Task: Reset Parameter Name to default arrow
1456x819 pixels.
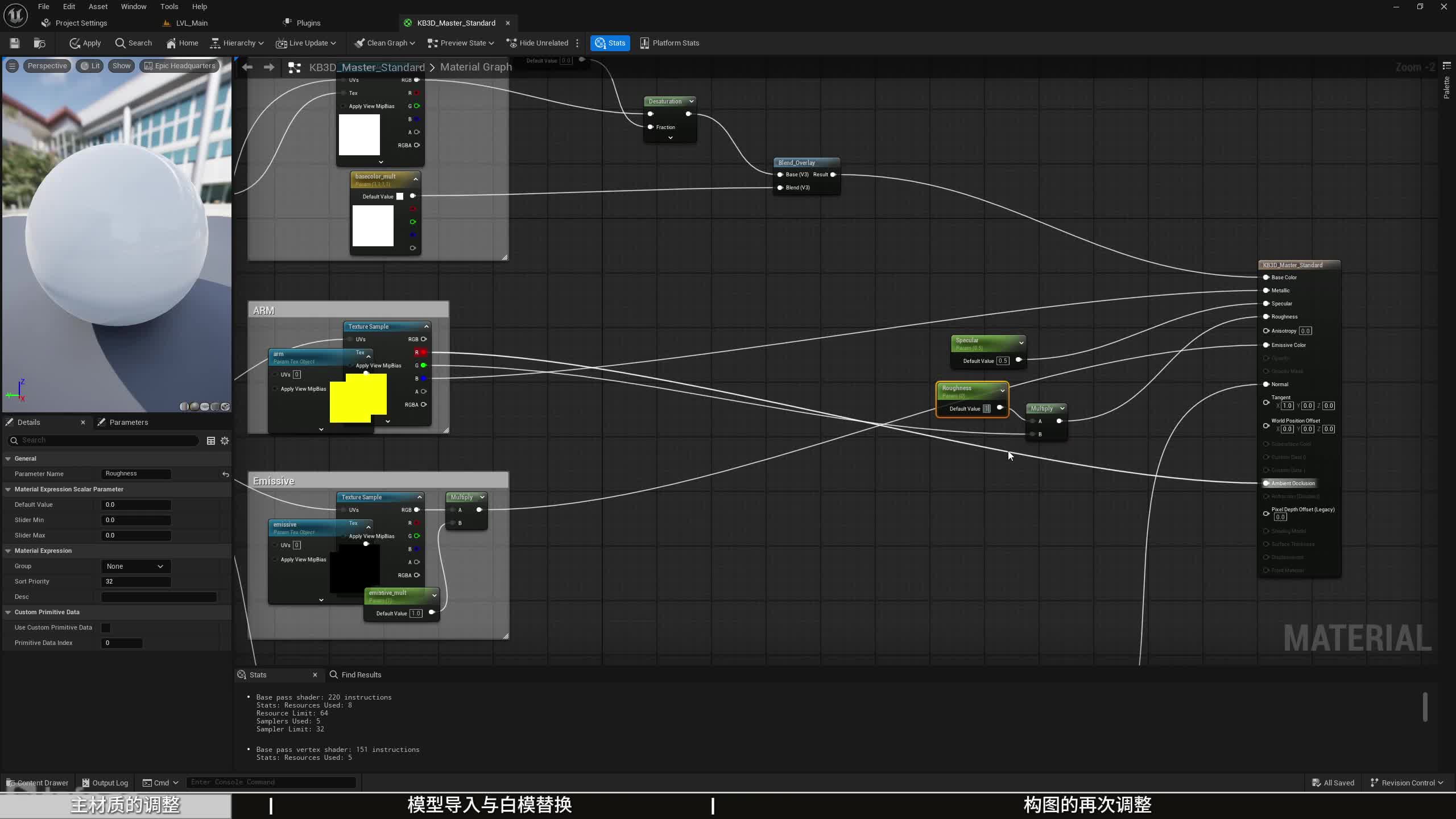Action: 226,474
